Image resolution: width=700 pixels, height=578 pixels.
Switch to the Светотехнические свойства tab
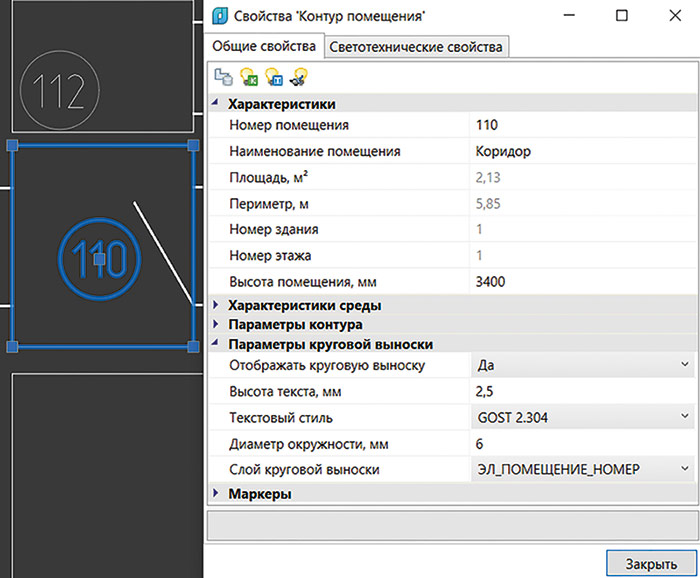(417, 46)
